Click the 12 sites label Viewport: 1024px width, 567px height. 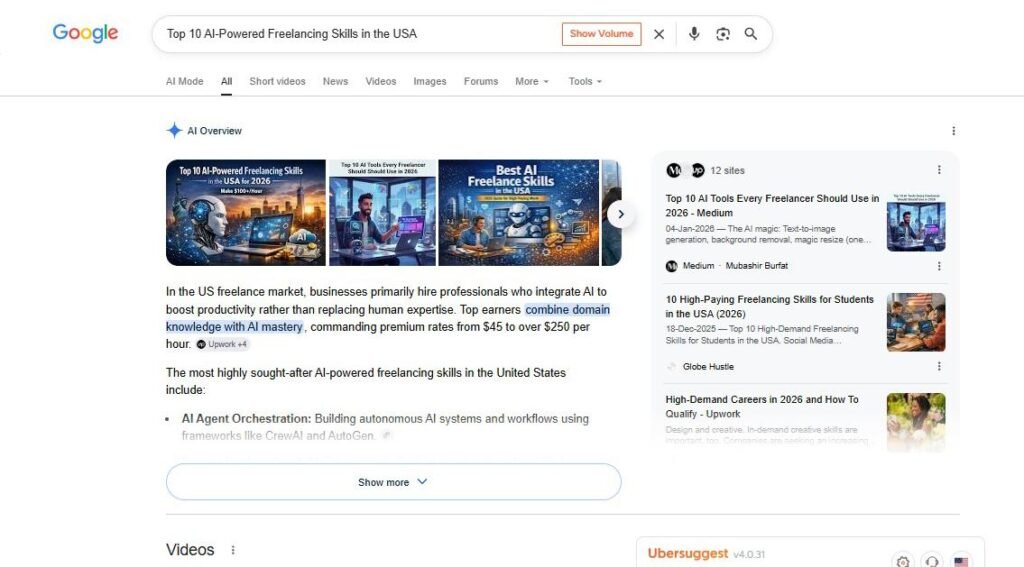click(728, 170)
